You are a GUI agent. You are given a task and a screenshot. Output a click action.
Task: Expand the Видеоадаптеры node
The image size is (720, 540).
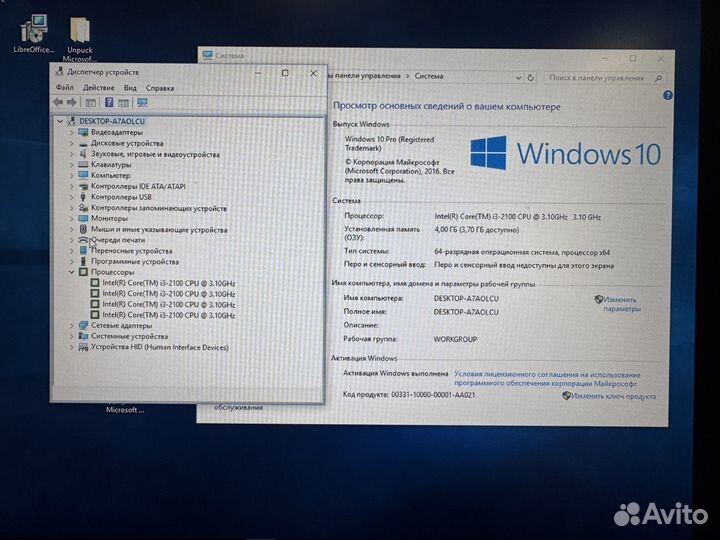(72, 132)
